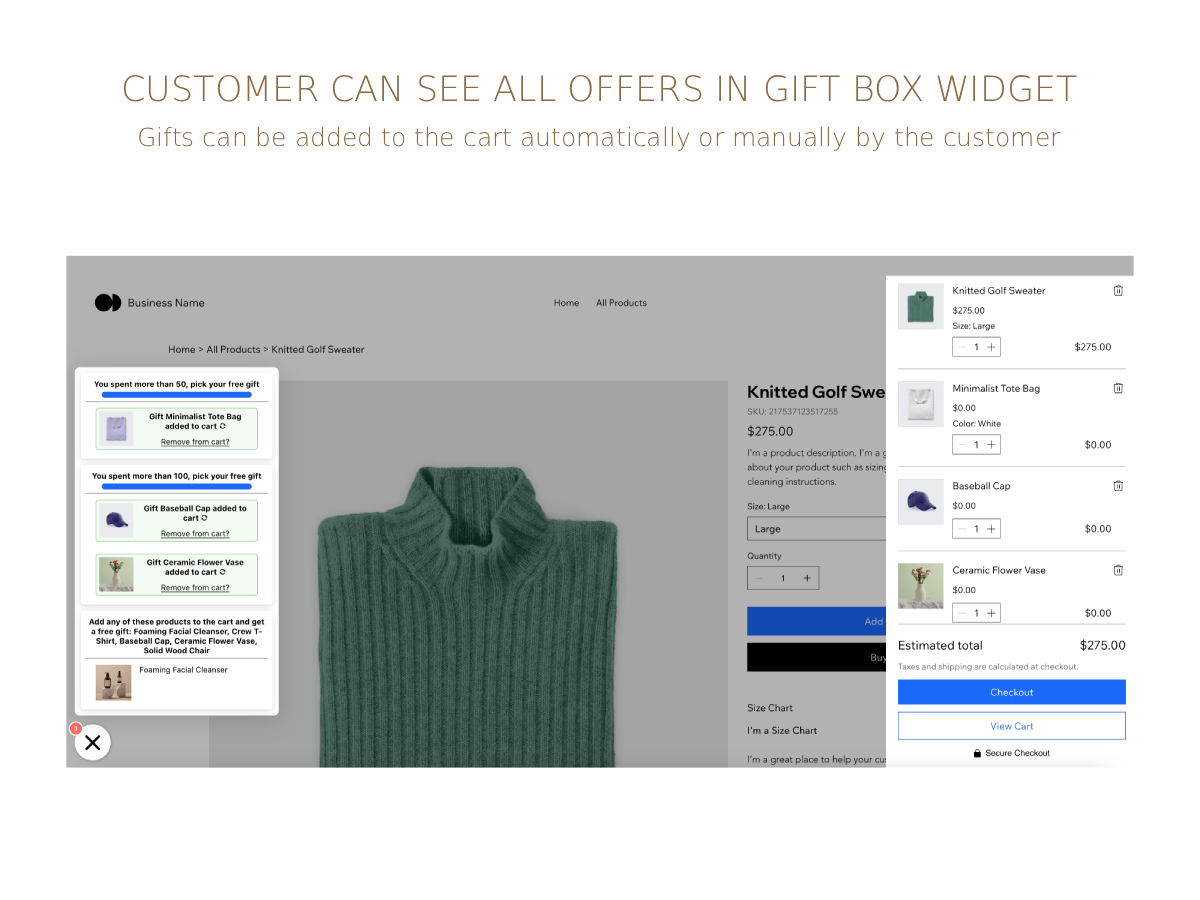Click the Foaming Facial Cleanser product name
Viewport: 1200px width, 900px height.
pos(183,670)
